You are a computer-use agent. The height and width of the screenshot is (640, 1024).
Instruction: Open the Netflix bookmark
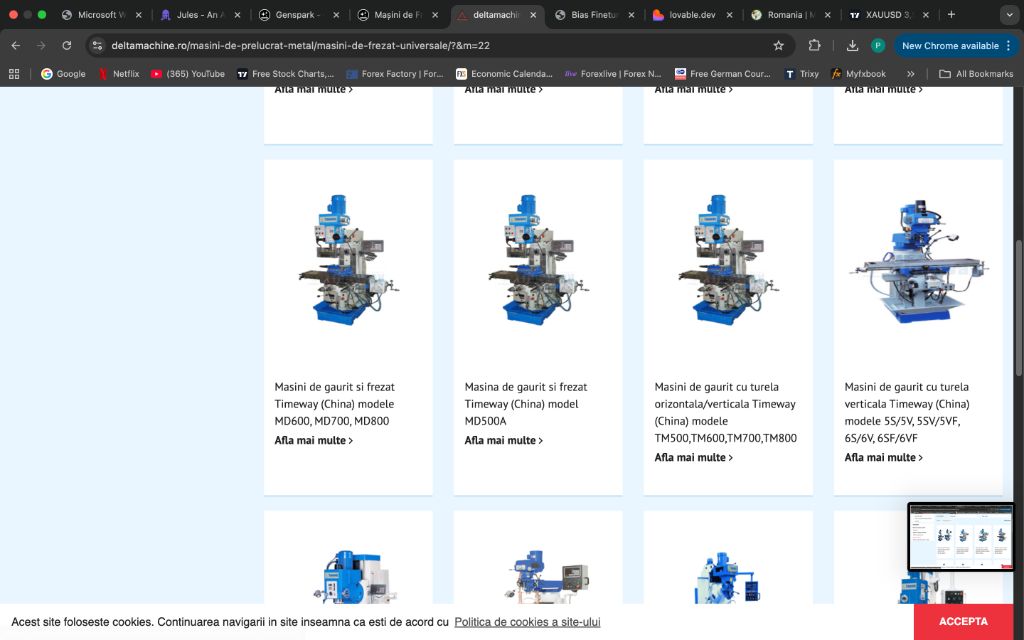pos(119,74)
